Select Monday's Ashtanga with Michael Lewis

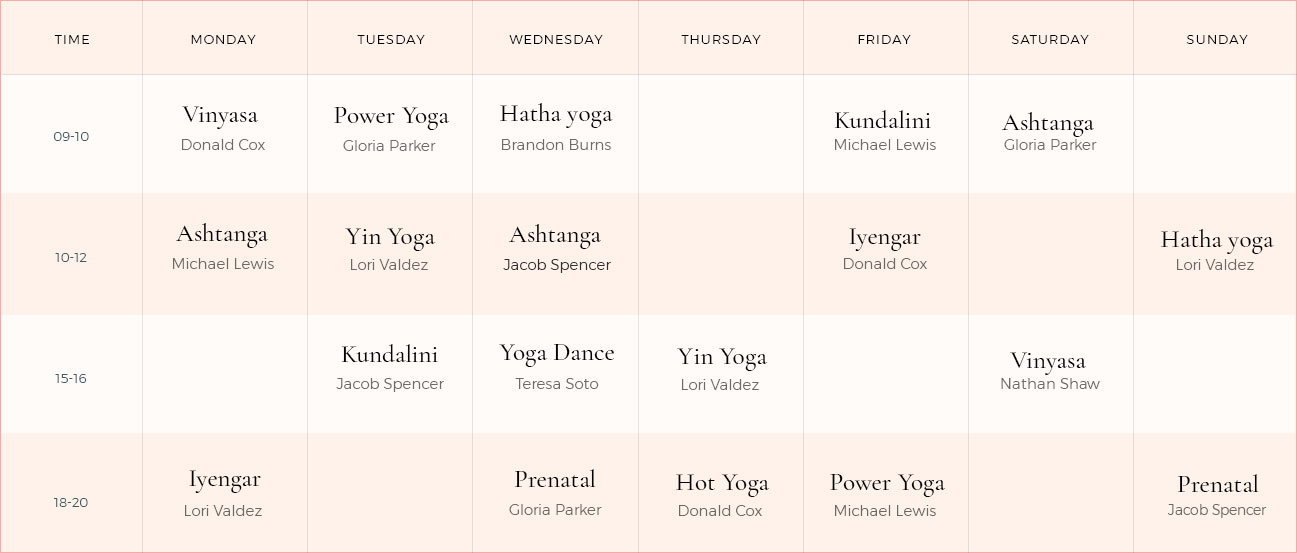pyautogui.click(x=222, y=235)
